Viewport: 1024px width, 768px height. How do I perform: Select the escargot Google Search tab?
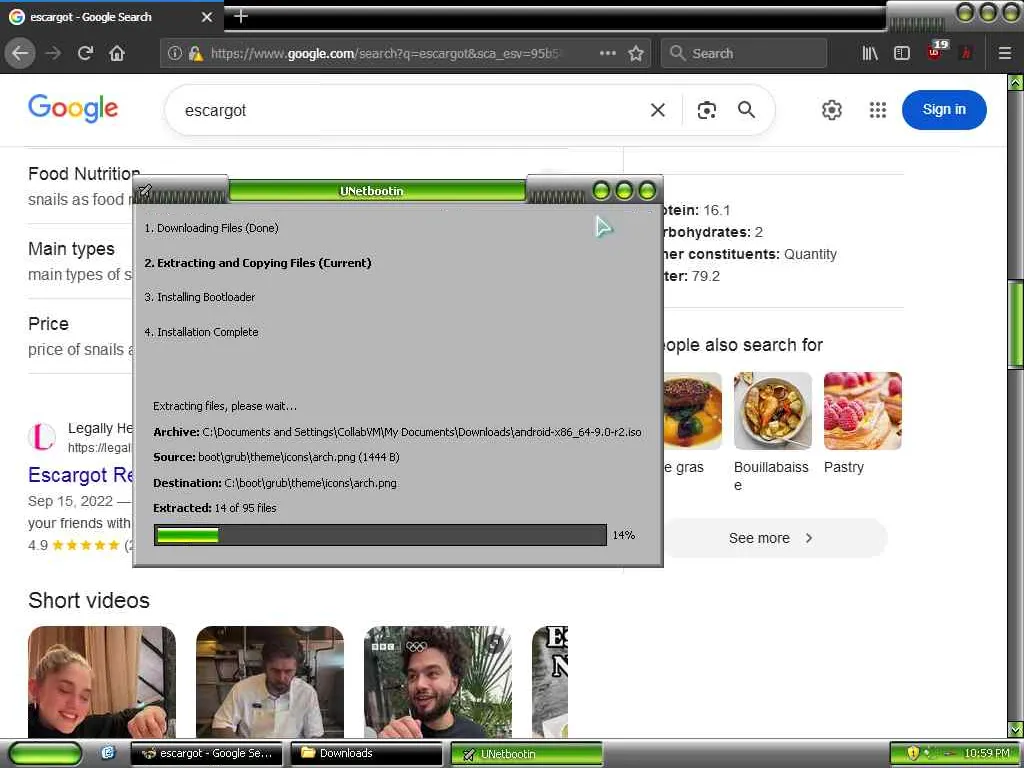tap(111, 17)
